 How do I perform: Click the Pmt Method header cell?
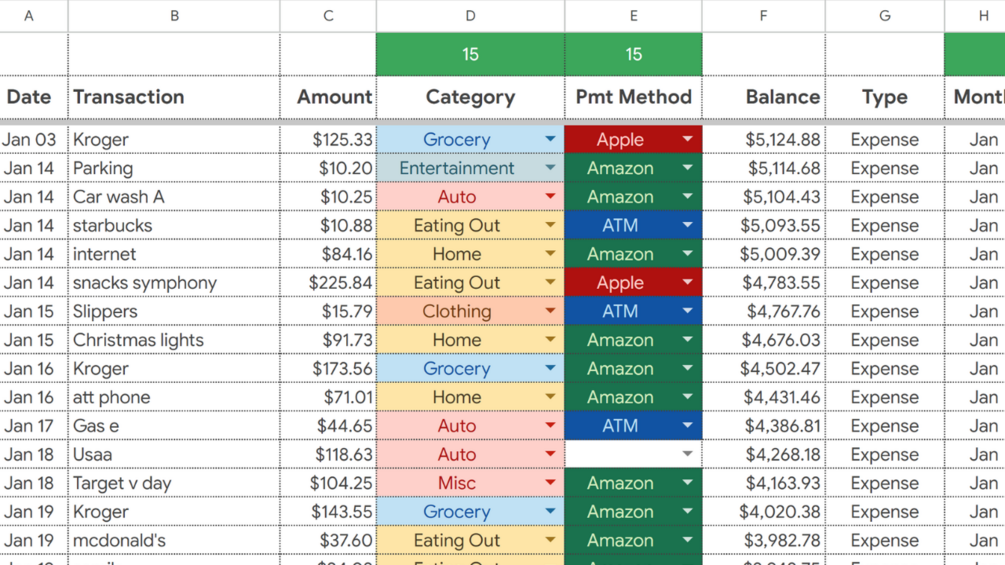633,97
